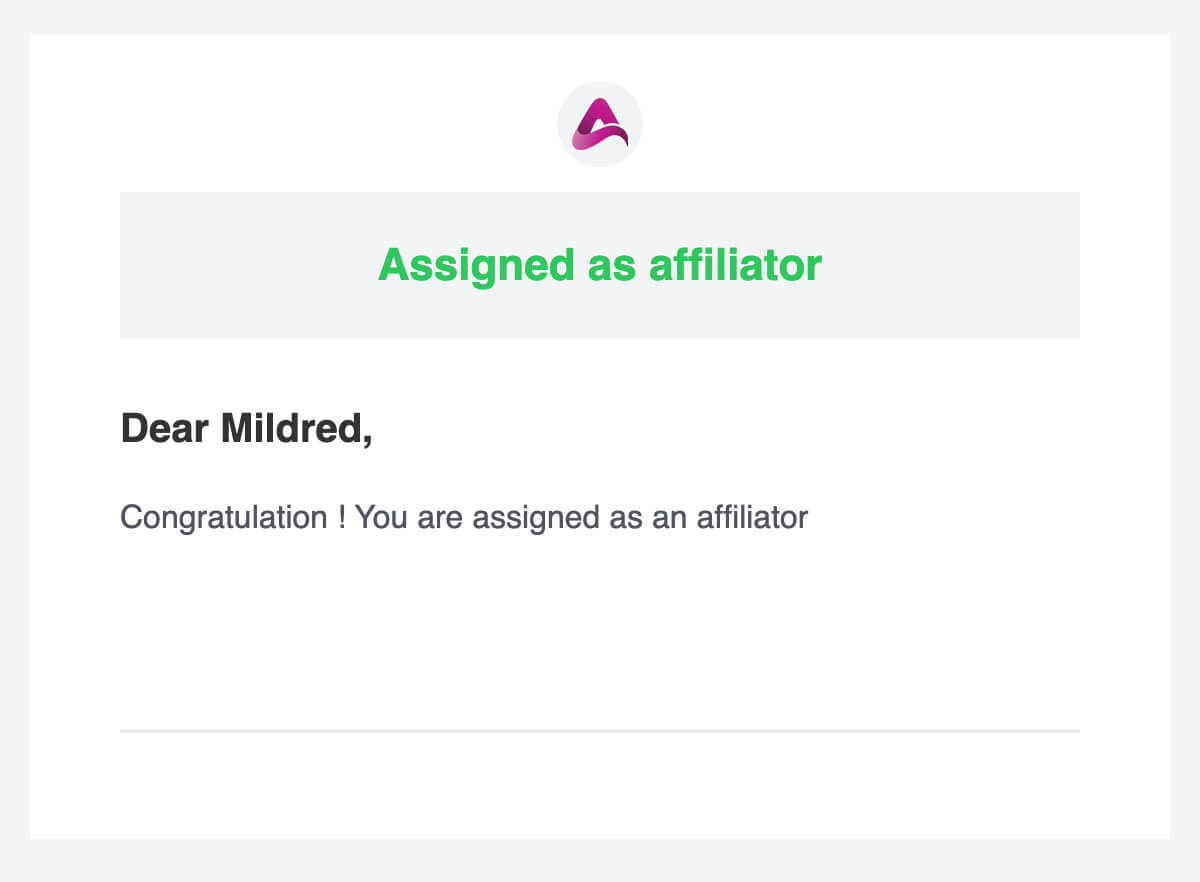The height and width of the screenshot is (882, 1200).
Task: Click empty space between body text and divider
Action: [600, 630]
